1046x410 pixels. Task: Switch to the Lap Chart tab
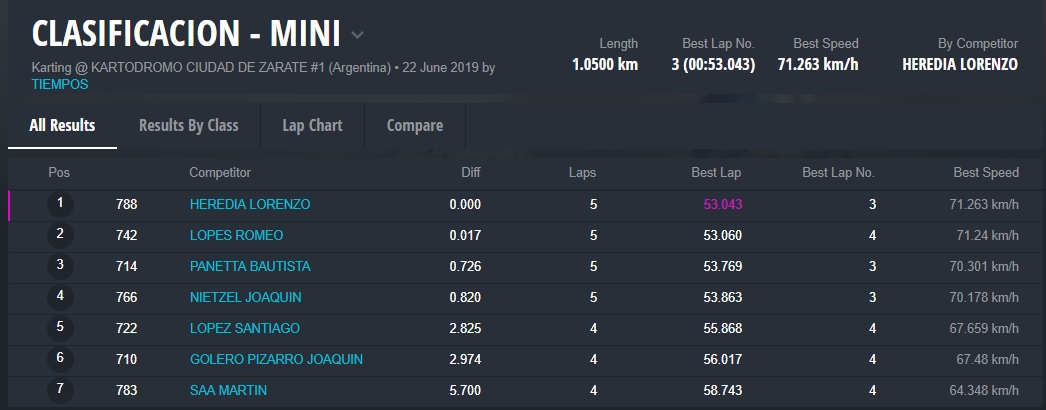[312, 125]
